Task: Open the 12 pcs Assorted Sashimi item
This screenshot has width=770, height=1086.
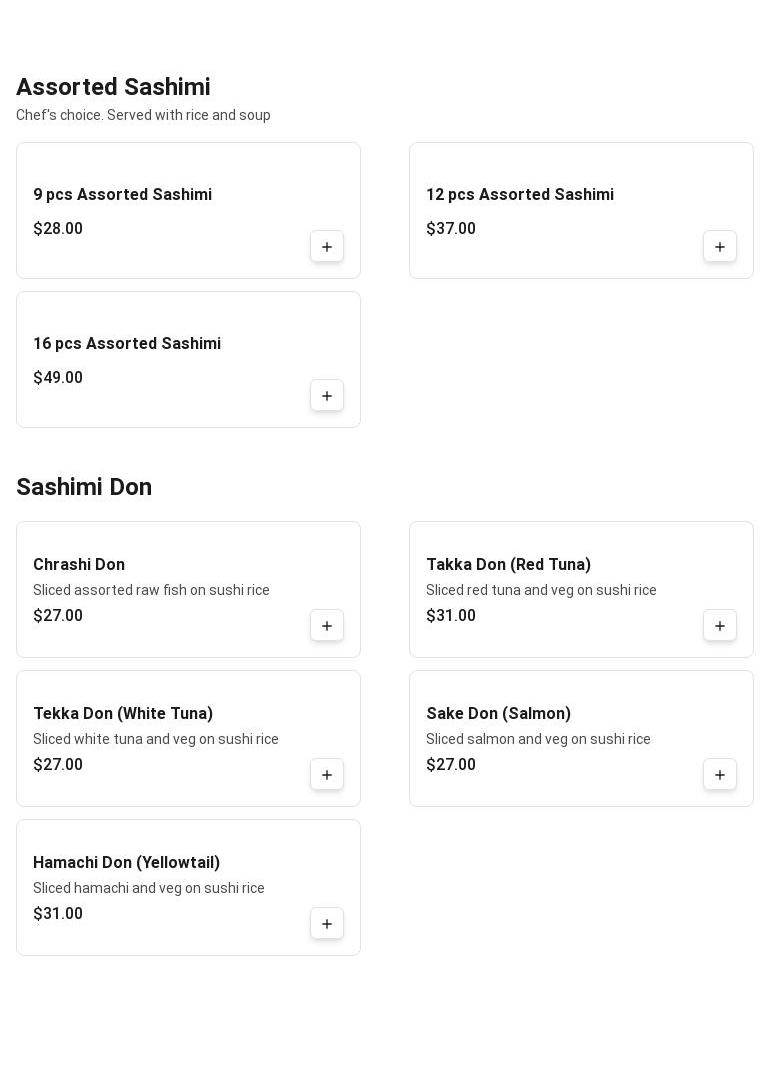Action: click(x=520, y=195)
